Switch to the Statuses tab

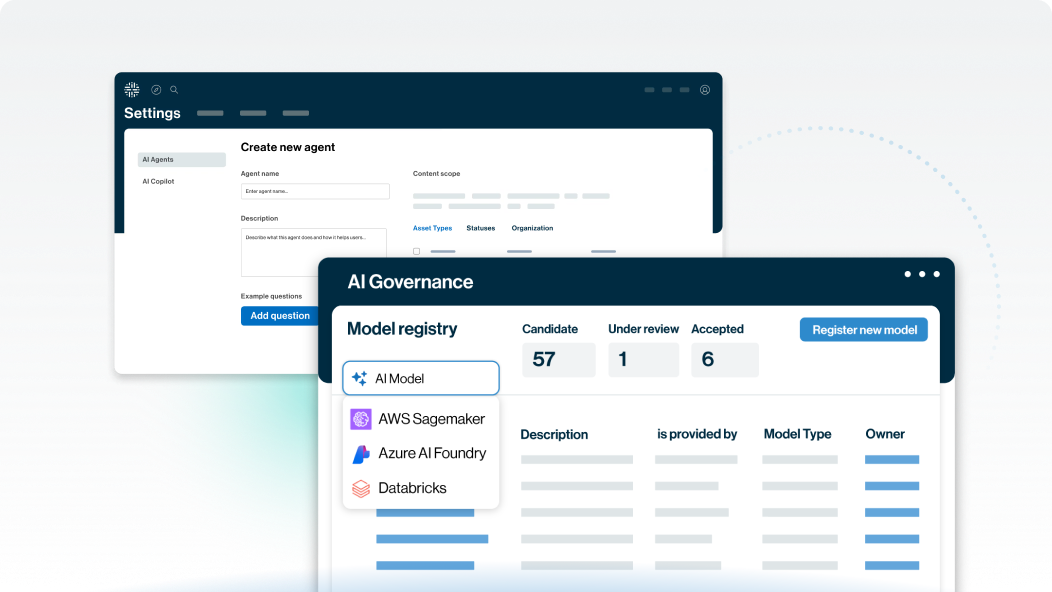click(480, 228)
